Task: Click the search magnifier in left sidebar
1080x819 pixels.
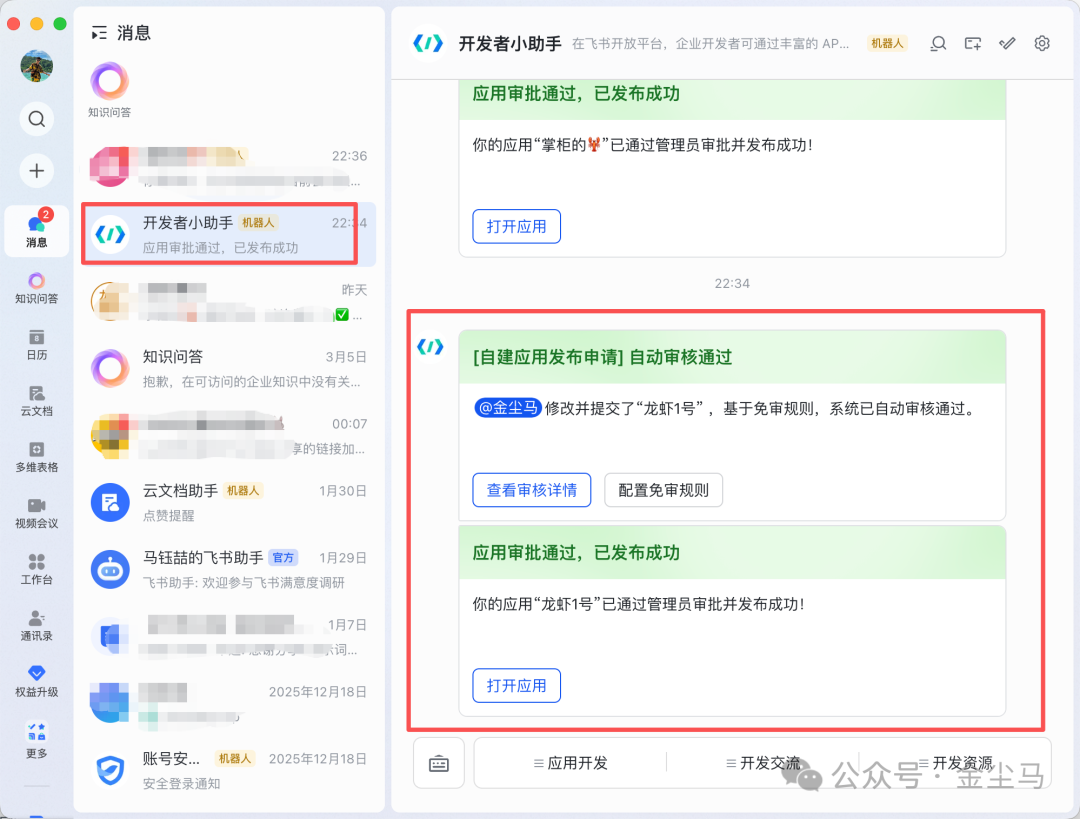Action: click(x=36, y=119)
